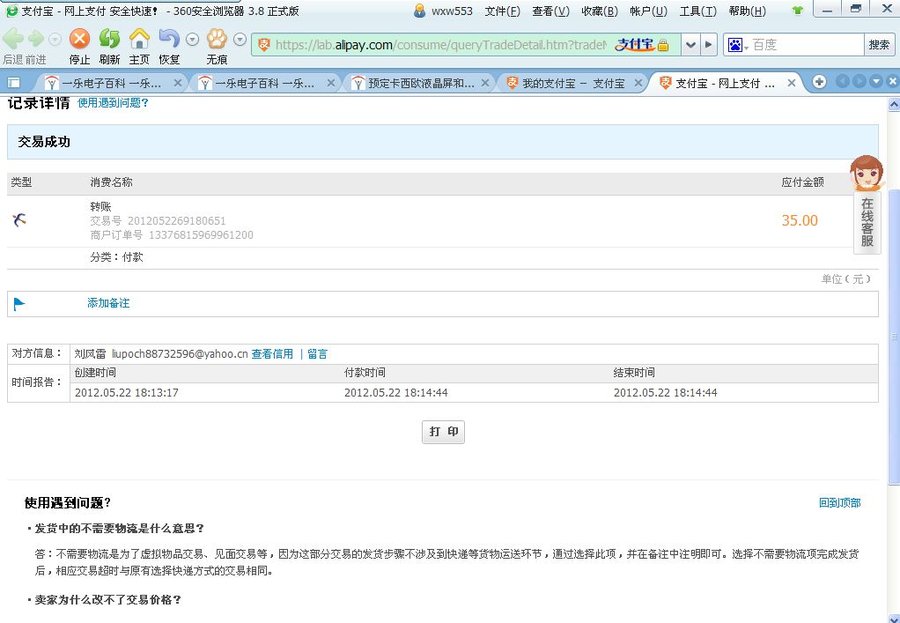Open dropdown arrow next to Restore icon
Screen dimensions: 900x623
pos(190,40)
